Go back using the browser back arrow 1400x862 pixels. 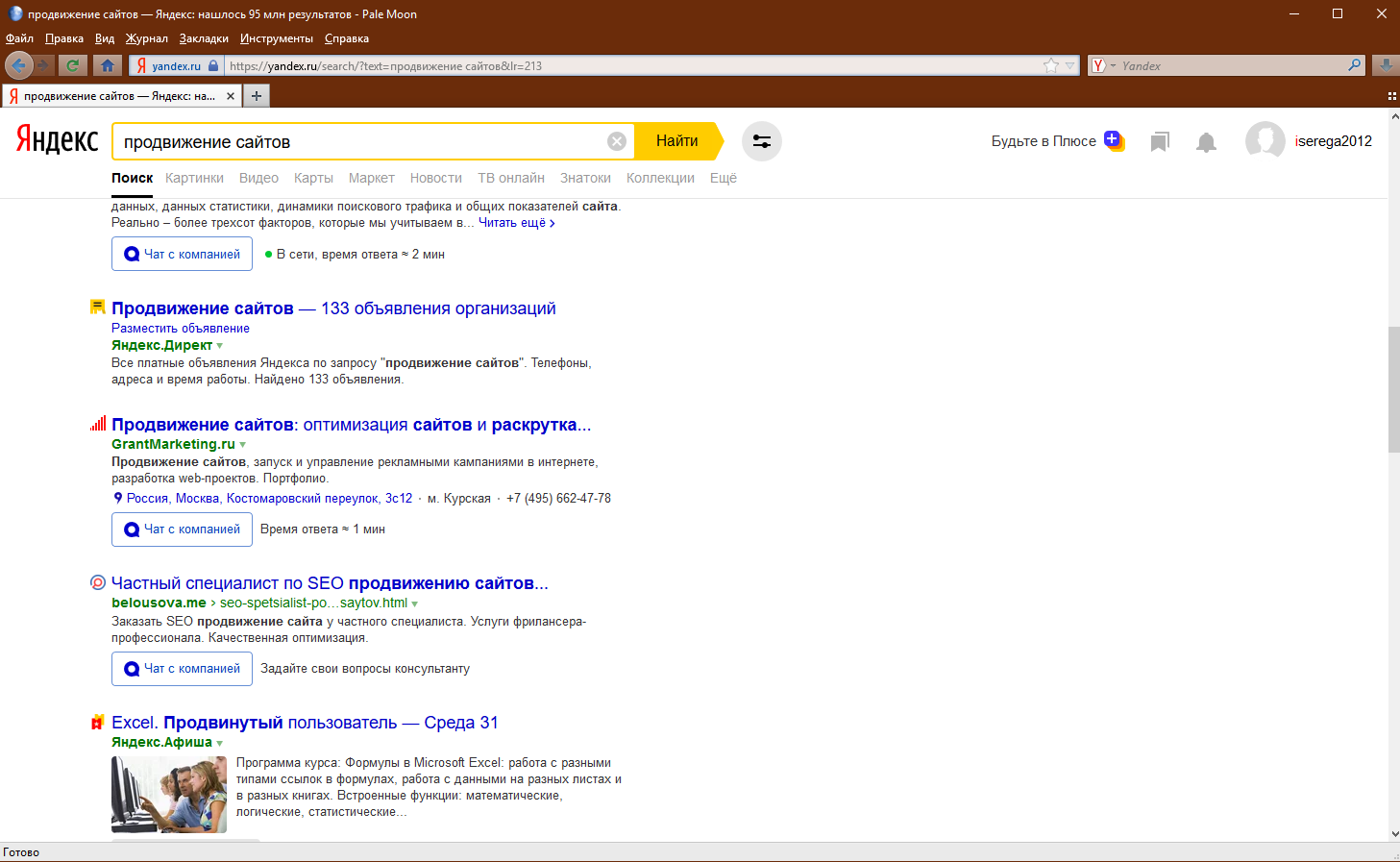point(19,65)
